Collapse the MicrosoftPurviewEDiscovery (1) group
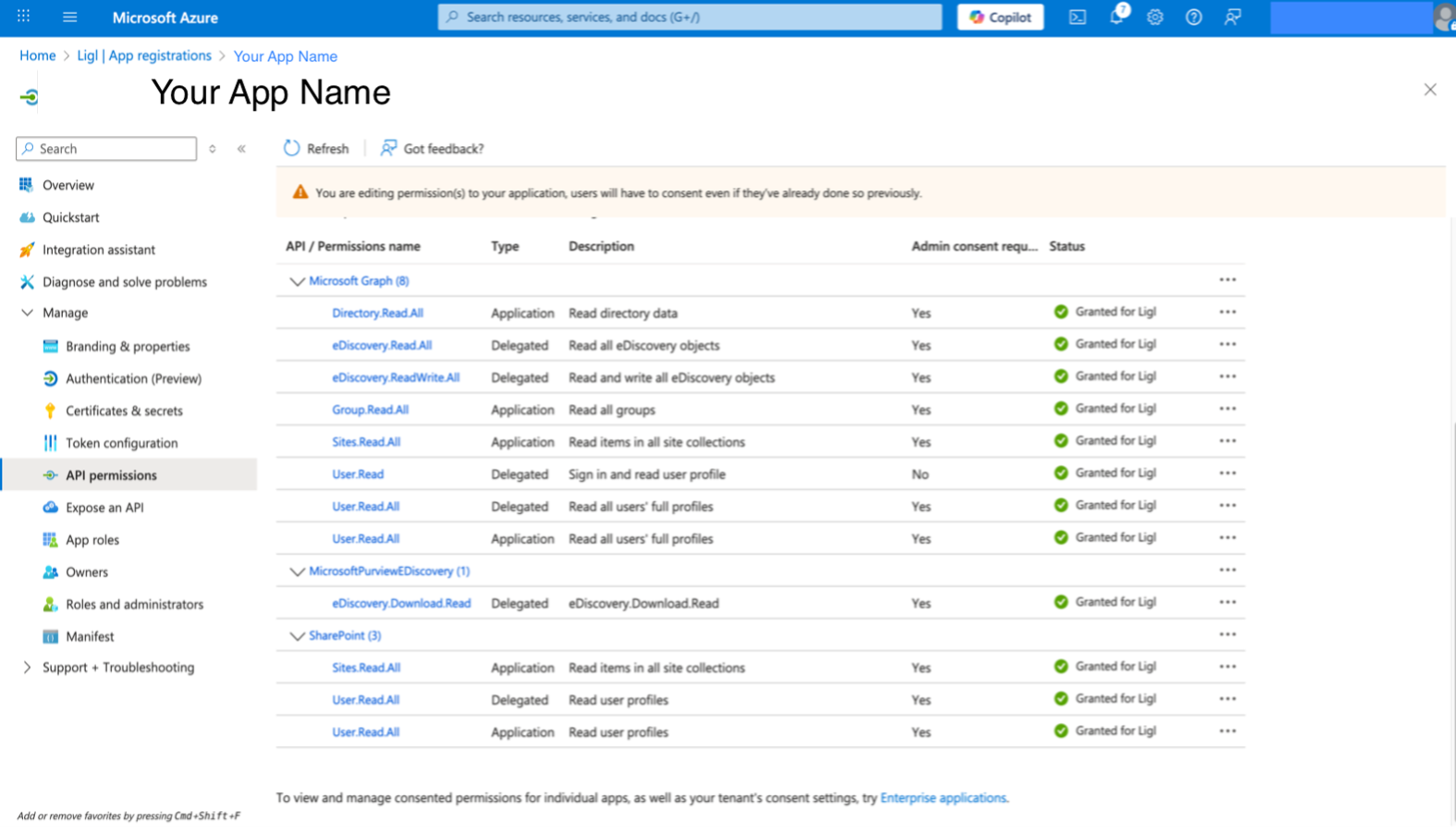The image size is (1456, 835). (297, 571)
